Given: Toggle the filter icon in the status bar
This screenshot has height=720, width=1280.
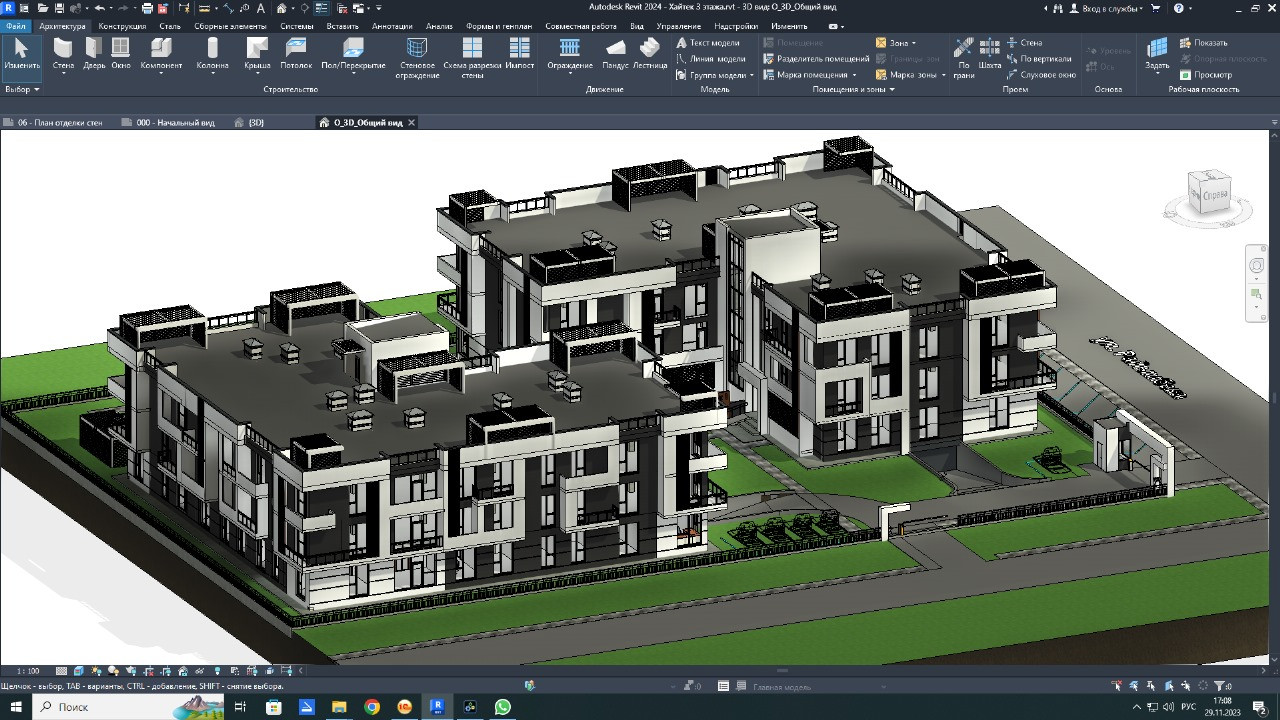Looking at the screenshot, I should click(x=1218, y=686).
